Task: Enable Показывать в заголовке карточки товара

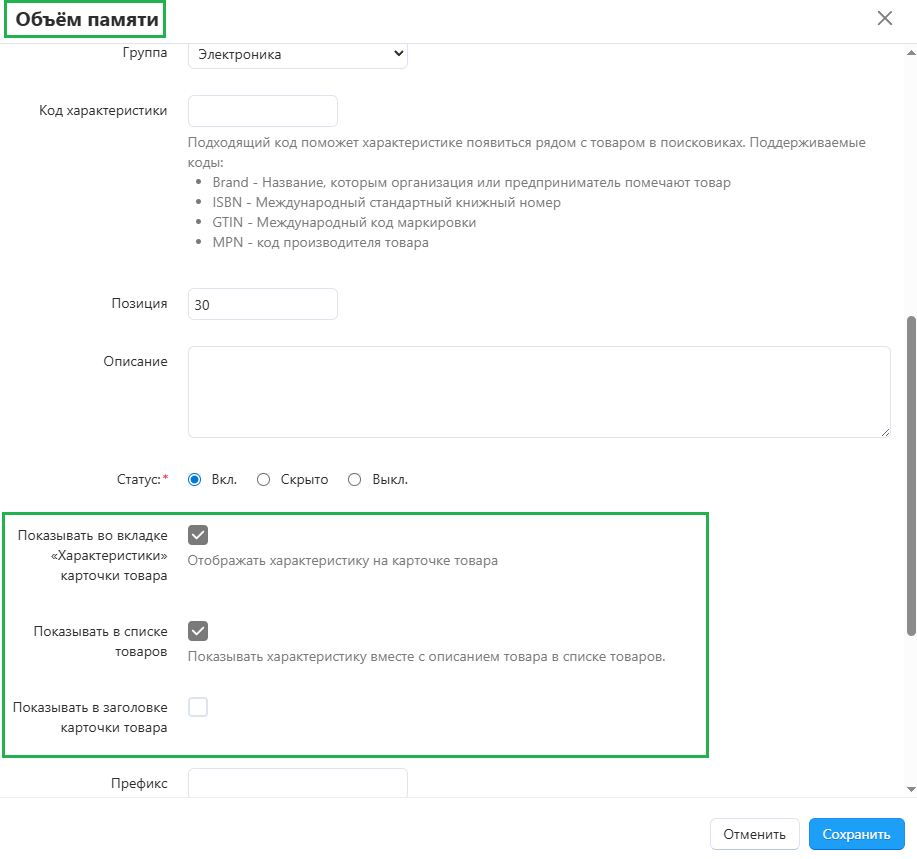Action: click(x=198, y=707)
